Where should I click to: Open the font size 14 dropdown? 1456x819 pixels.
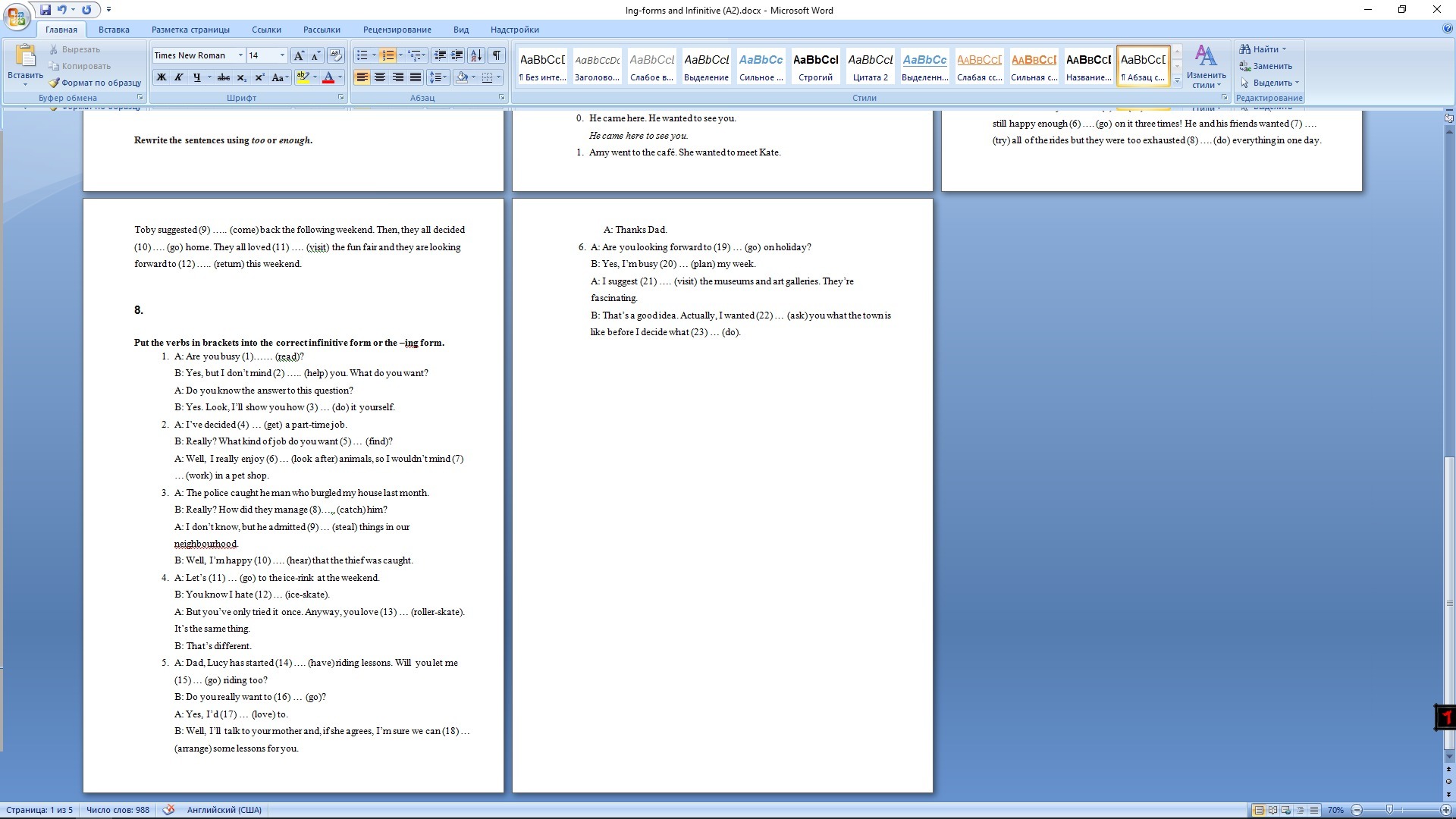282,55
